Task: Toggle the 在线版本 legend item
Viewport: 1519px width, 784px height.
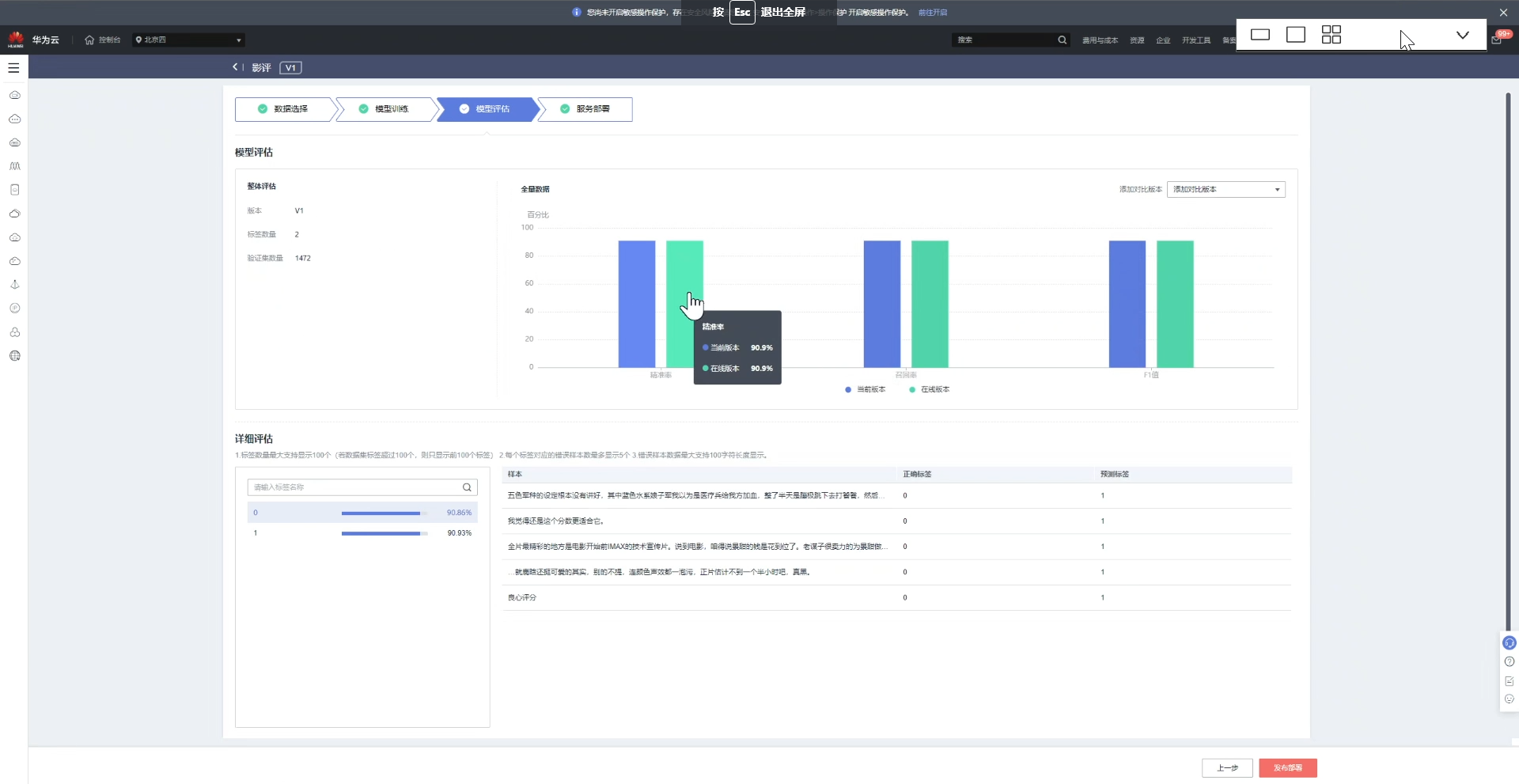Action: pos(930,389)
